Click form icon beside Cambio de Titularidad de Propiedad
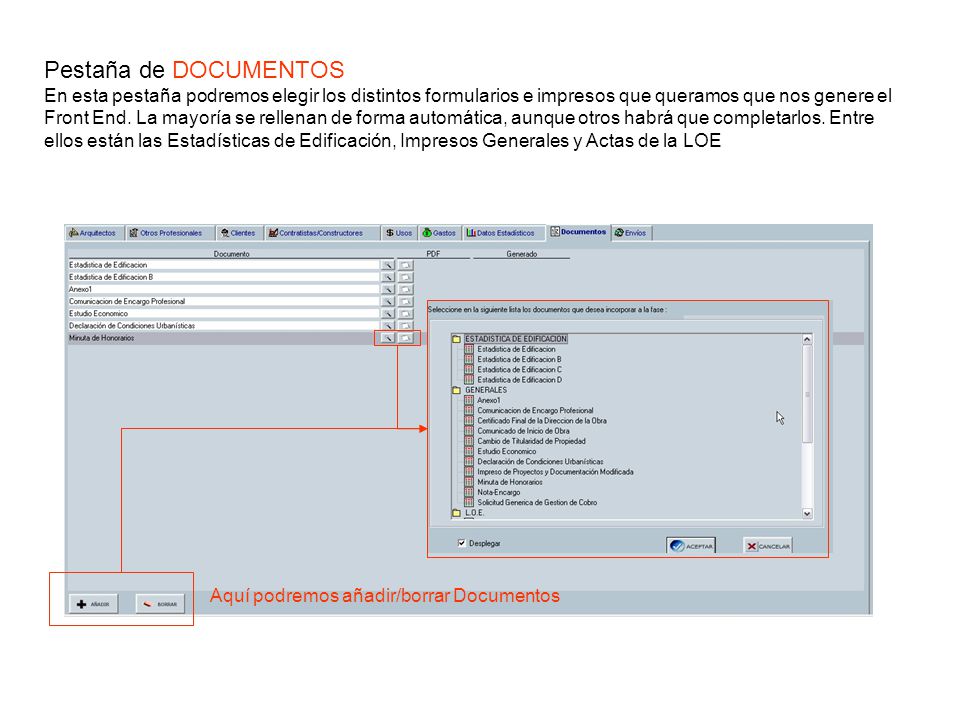The height and width of the screenshot is (720, 960). pyautogui.click(x=469, y=441)
